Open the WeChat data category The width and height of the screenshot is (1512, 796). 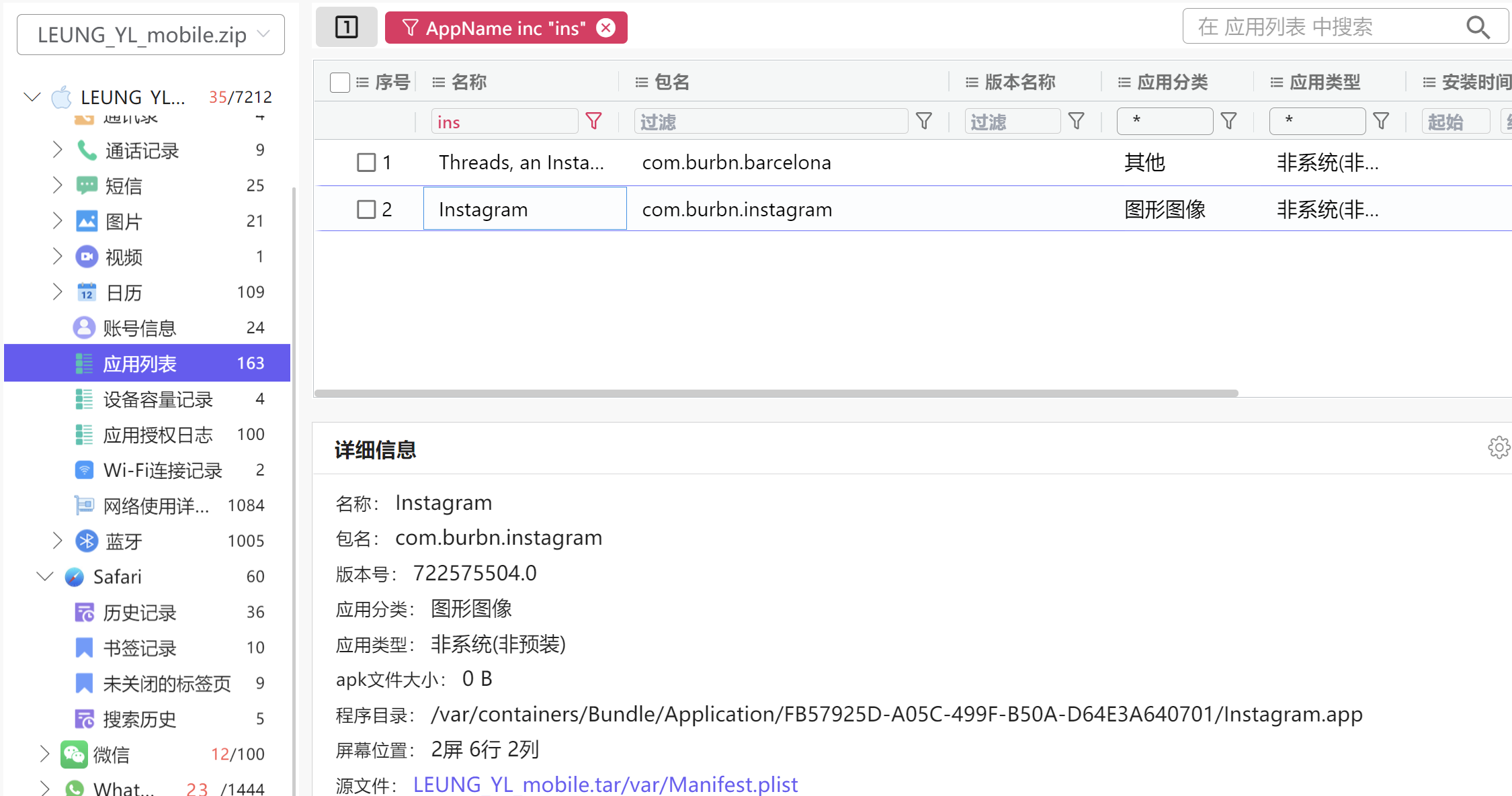(111, 754)
